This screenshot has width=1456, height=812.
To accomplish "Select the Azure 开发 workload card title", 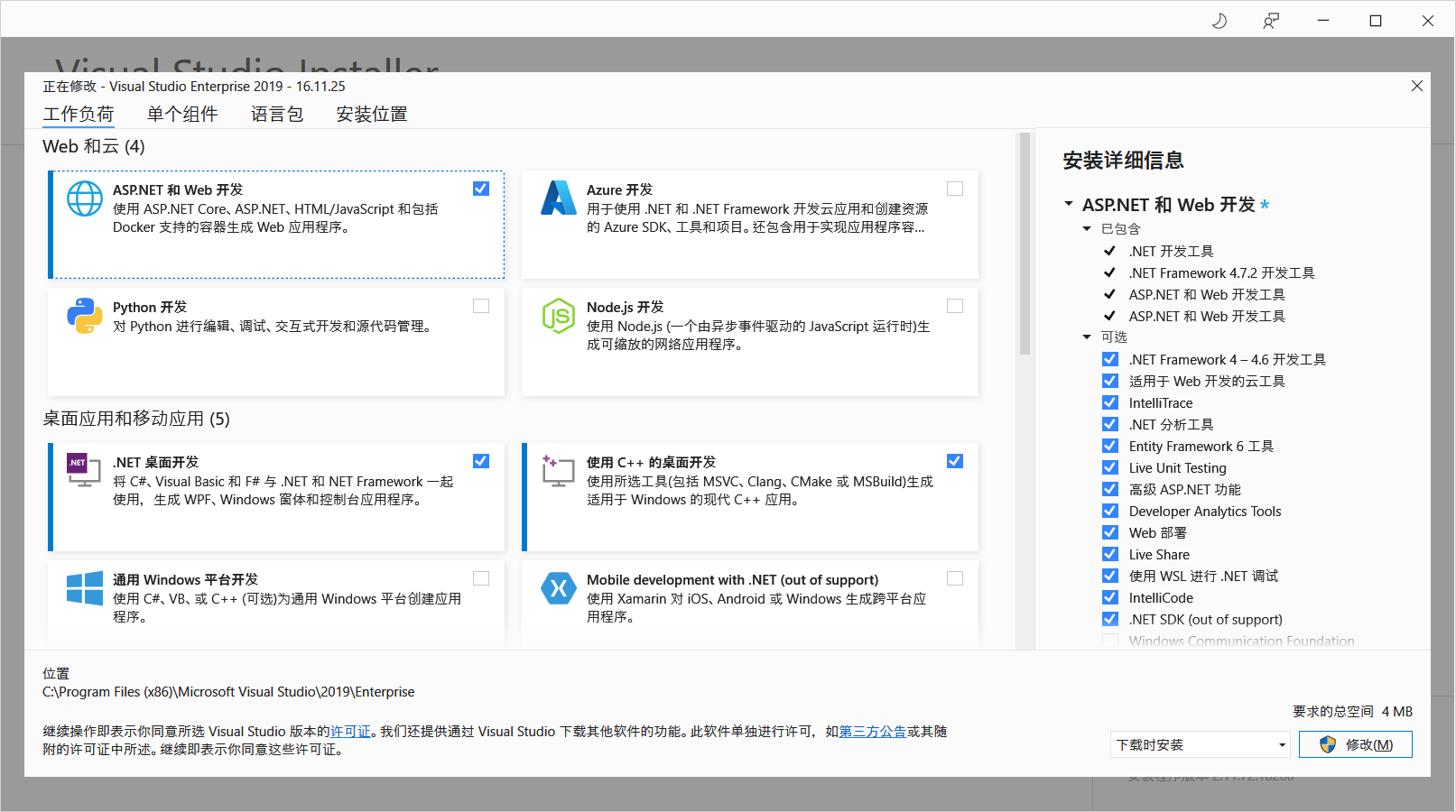I will pyautogui.click(x=619, y=189).
